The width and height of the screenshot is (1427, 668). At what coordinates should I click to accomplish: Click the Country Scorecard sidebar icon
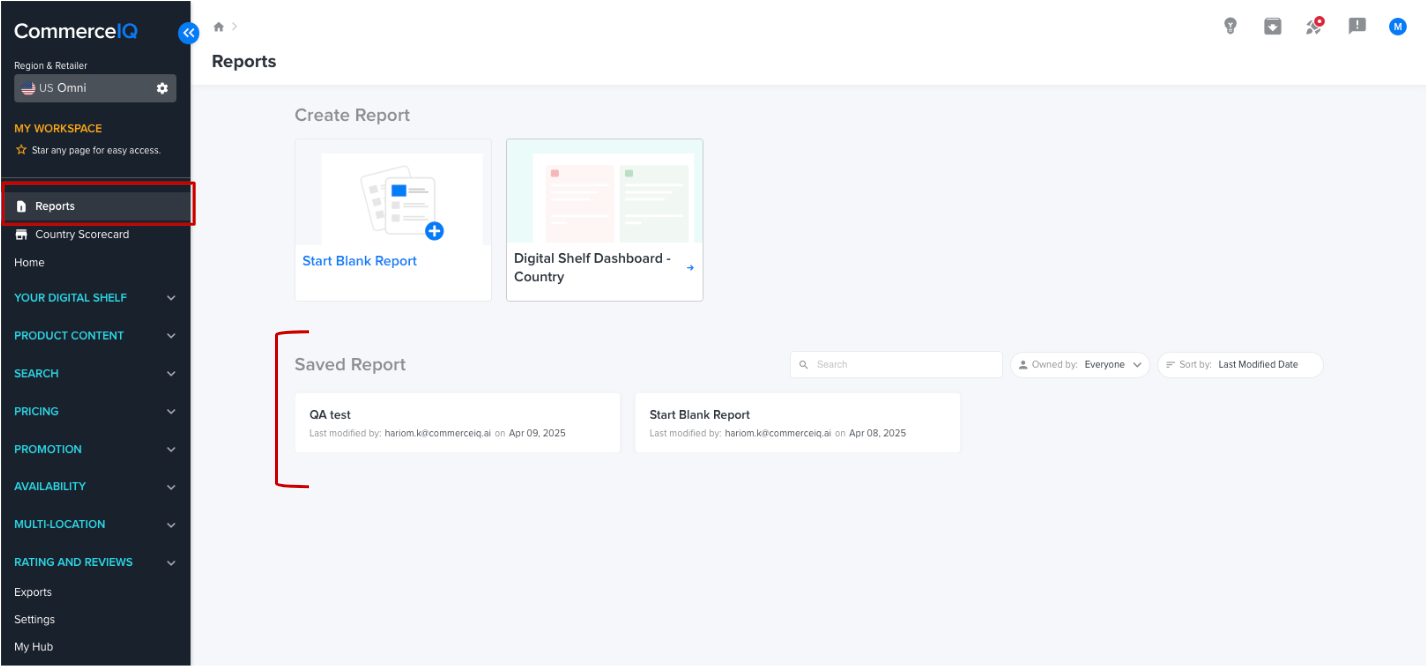coord(22,234)
